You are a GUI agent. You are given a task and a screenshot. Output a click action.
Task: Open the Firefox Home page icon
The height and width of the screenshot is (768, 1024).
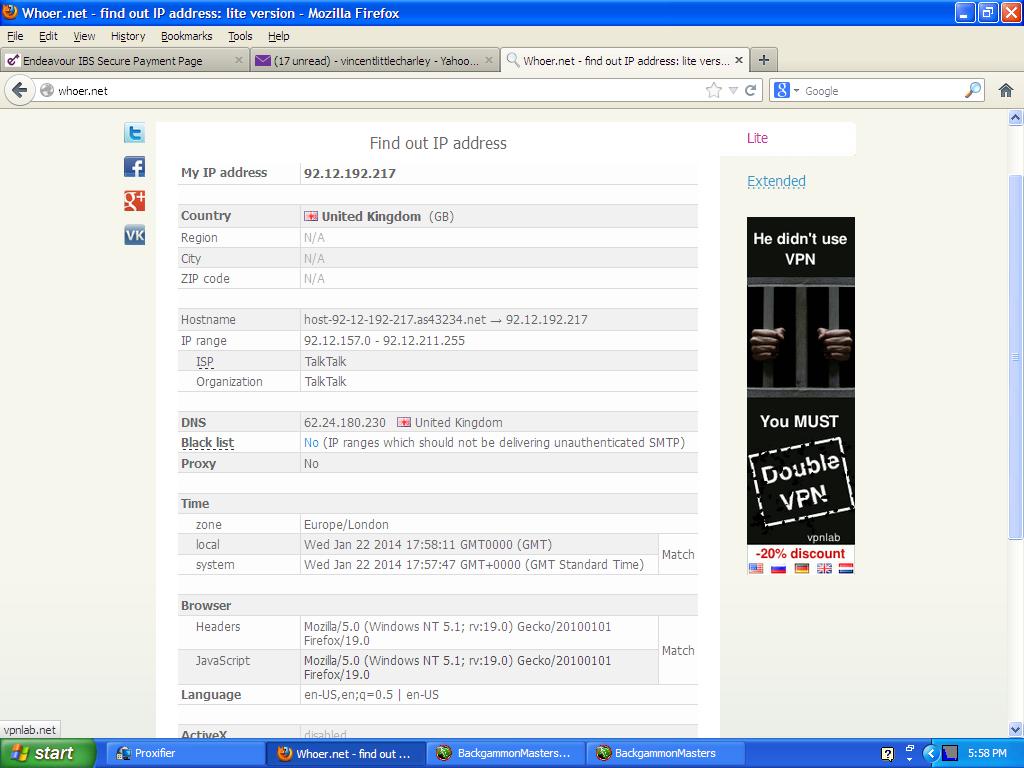(x=1006, y=90)
